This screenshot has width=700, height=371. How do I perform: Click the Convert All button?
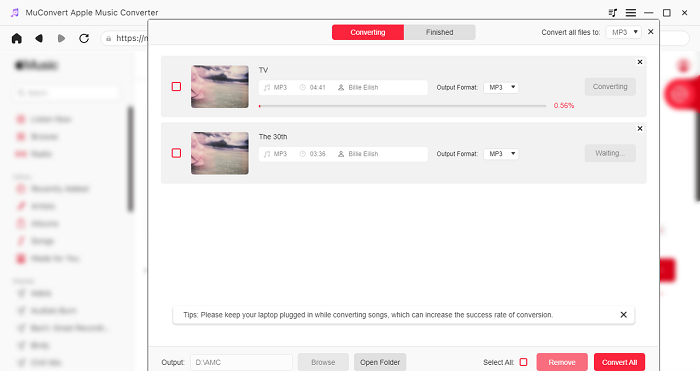619,362
